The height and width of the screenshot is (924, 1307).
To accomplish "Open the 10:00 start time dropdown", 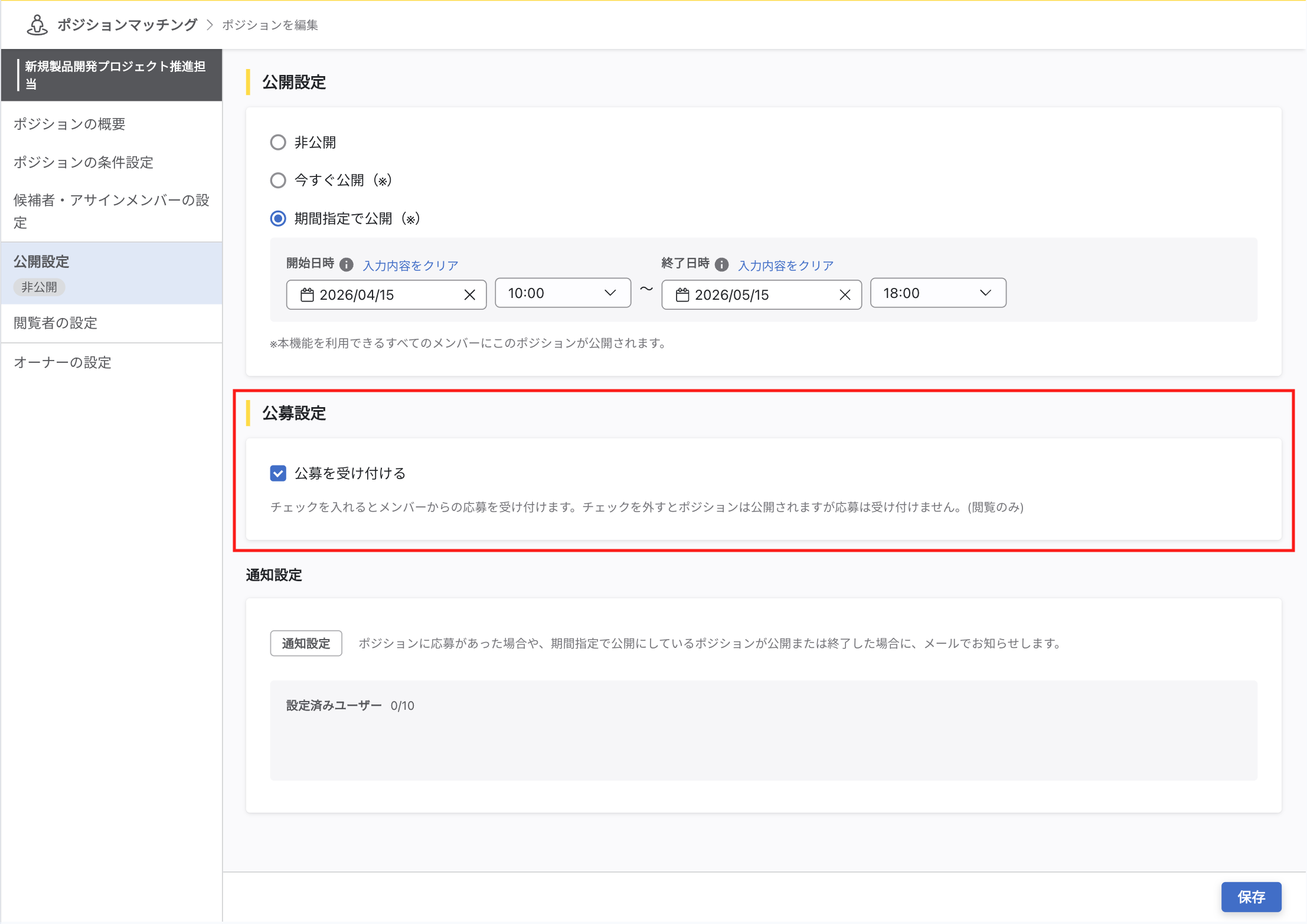I will click(609, 292).
